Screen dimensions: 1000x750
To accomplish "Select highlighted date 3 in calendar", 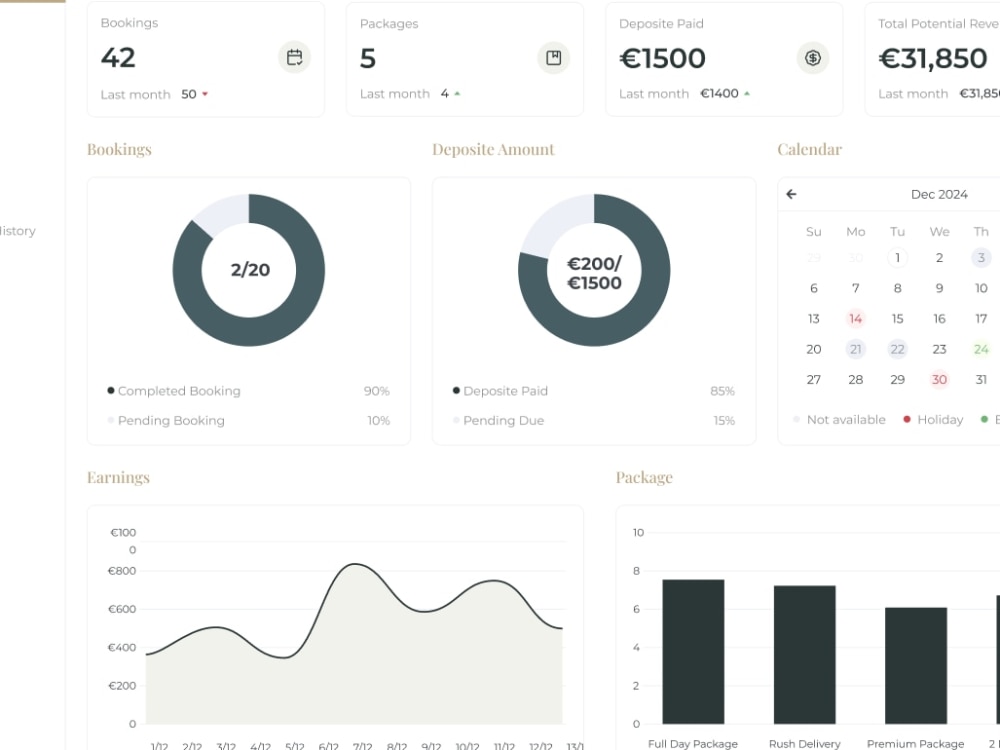I will [981, 258].
